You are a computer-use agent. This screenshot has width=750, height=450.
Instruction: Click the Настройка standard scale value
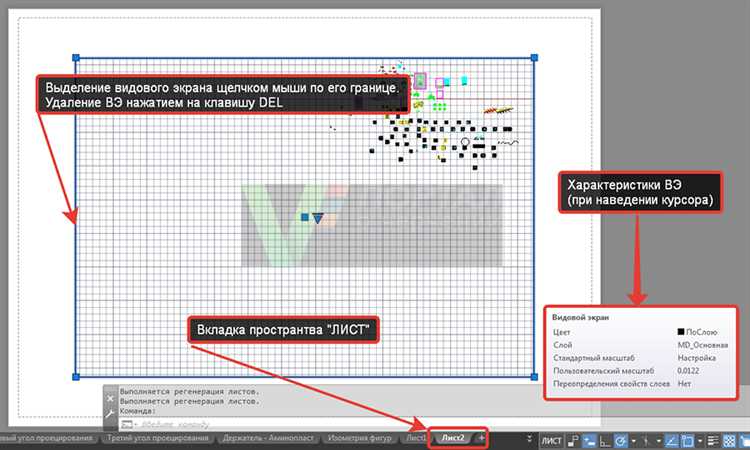(x=696, y=358)
